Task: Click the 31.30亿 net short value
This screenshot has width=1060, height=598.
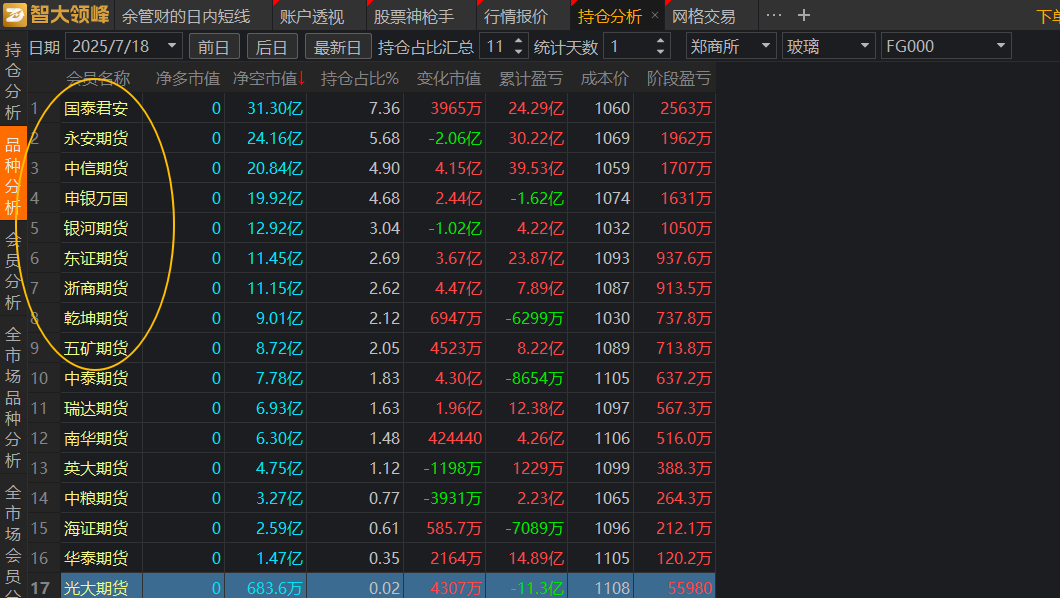Action: tap(274, 108)
